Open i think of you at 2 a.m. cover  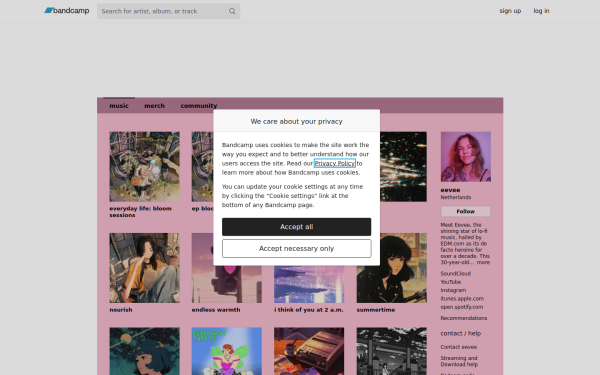309,284
